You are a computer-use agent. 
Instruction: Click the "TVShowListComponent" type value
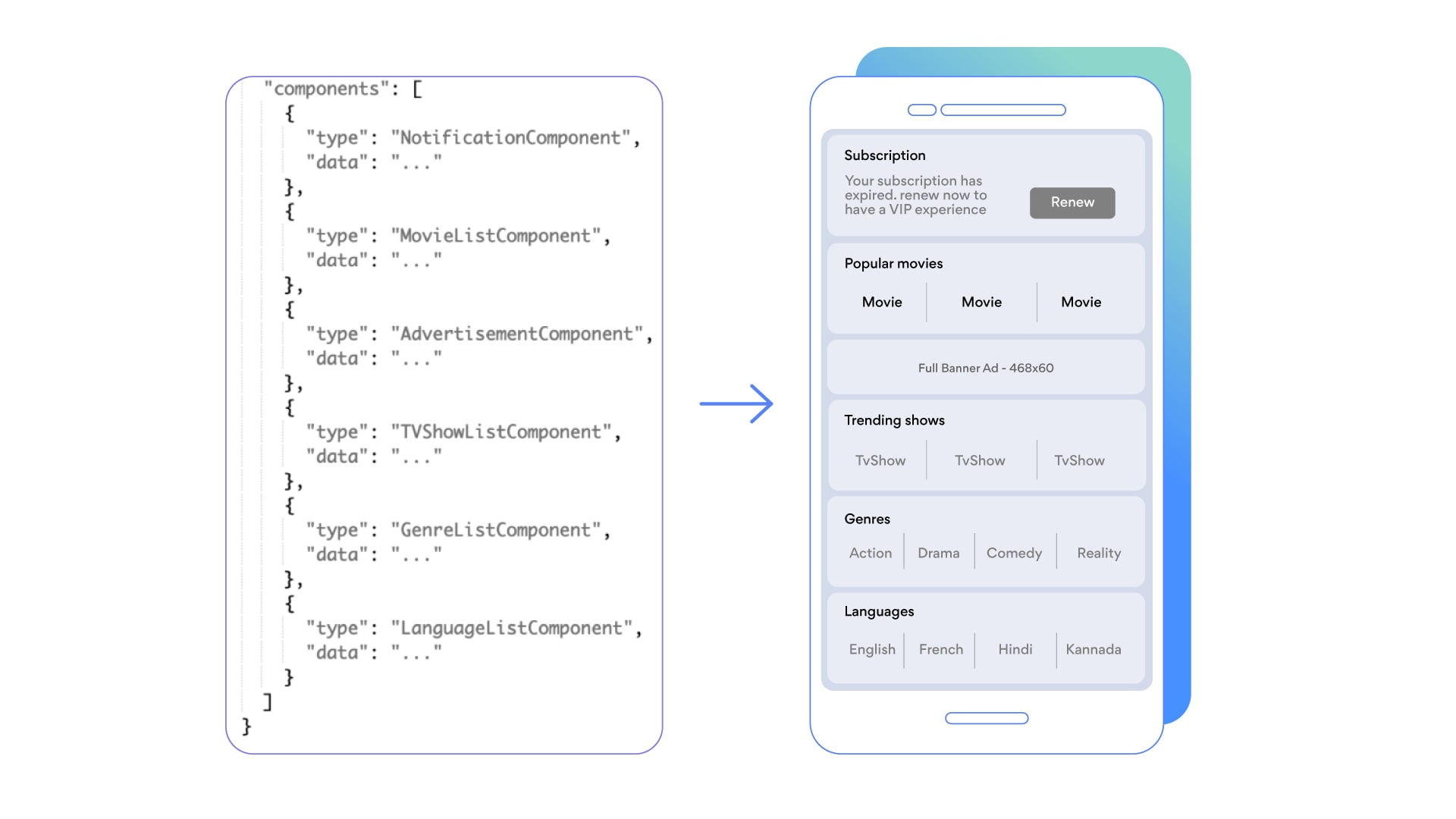pyautogui.click(x=501, y=432)
